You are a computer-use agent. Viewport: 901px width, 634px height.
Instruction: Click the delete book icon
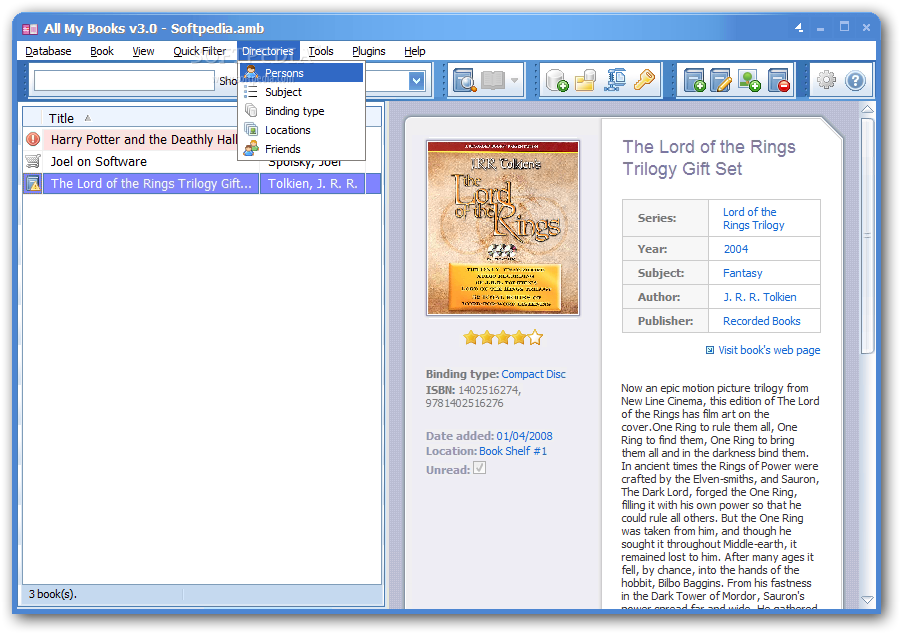pyautogui.click(x=779, y=80)
